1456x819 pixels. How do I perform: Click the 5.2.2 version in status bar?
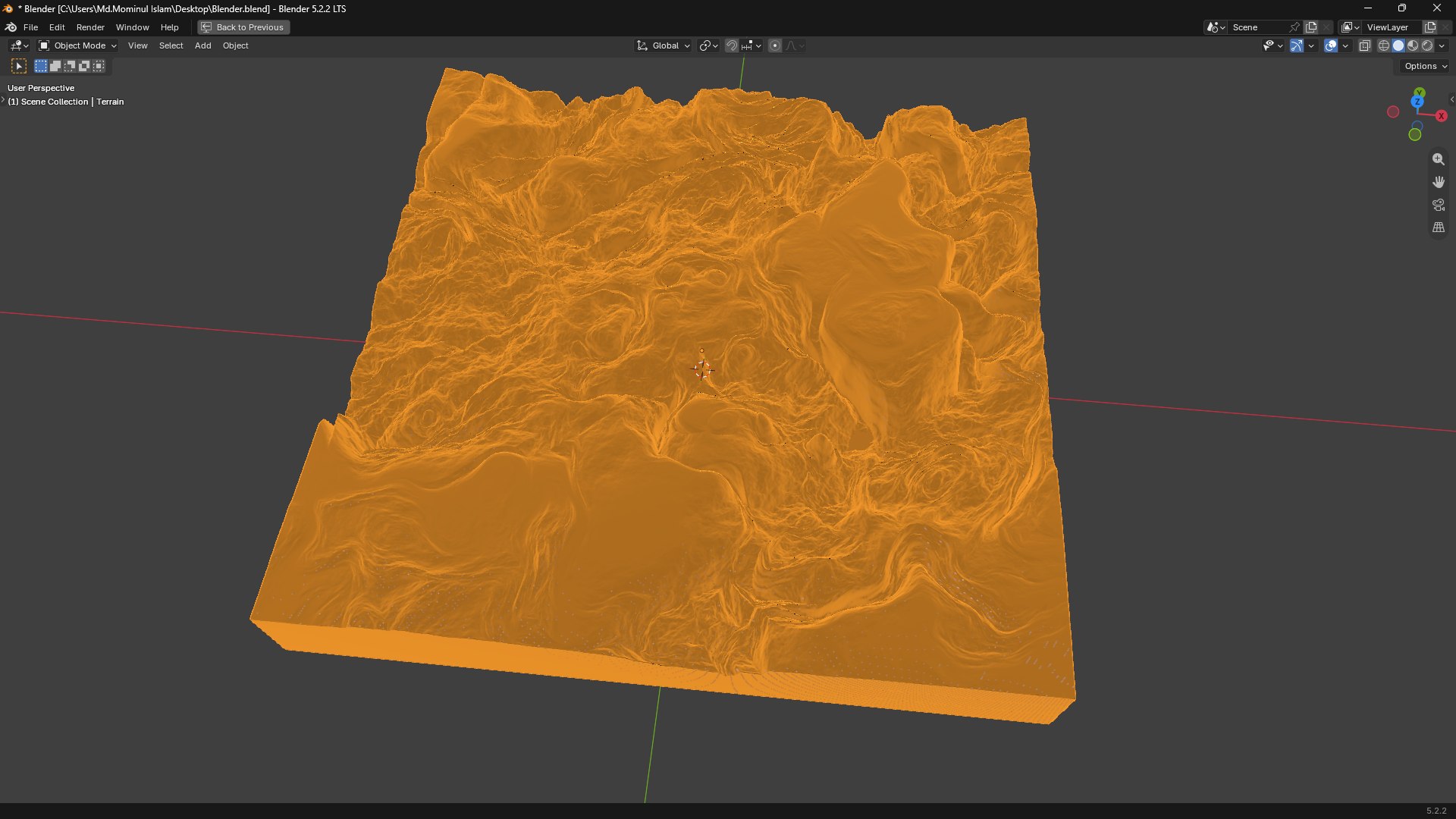point(1436,811)
